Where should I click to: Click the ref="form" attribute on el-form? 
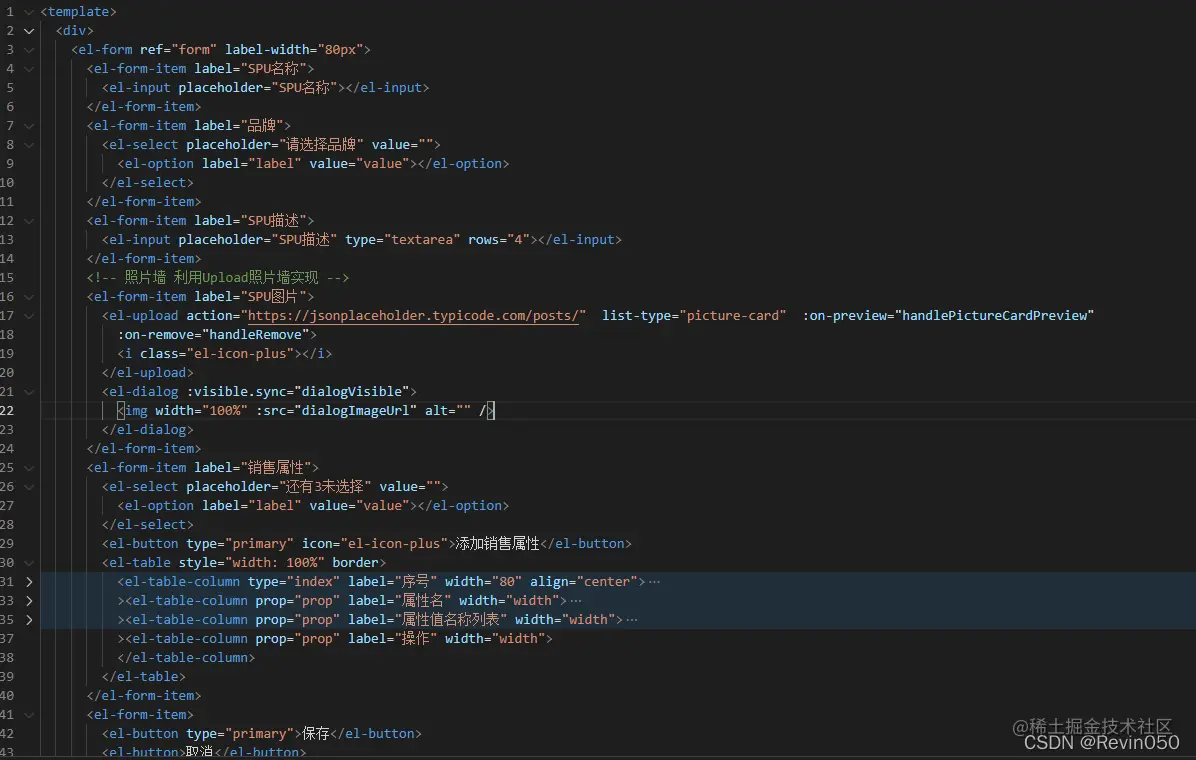pyautogui.click(x=178, y=50)
